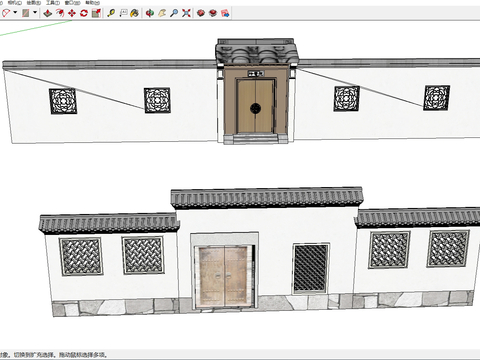Select the Tape Measure tool

pos(111,13)
